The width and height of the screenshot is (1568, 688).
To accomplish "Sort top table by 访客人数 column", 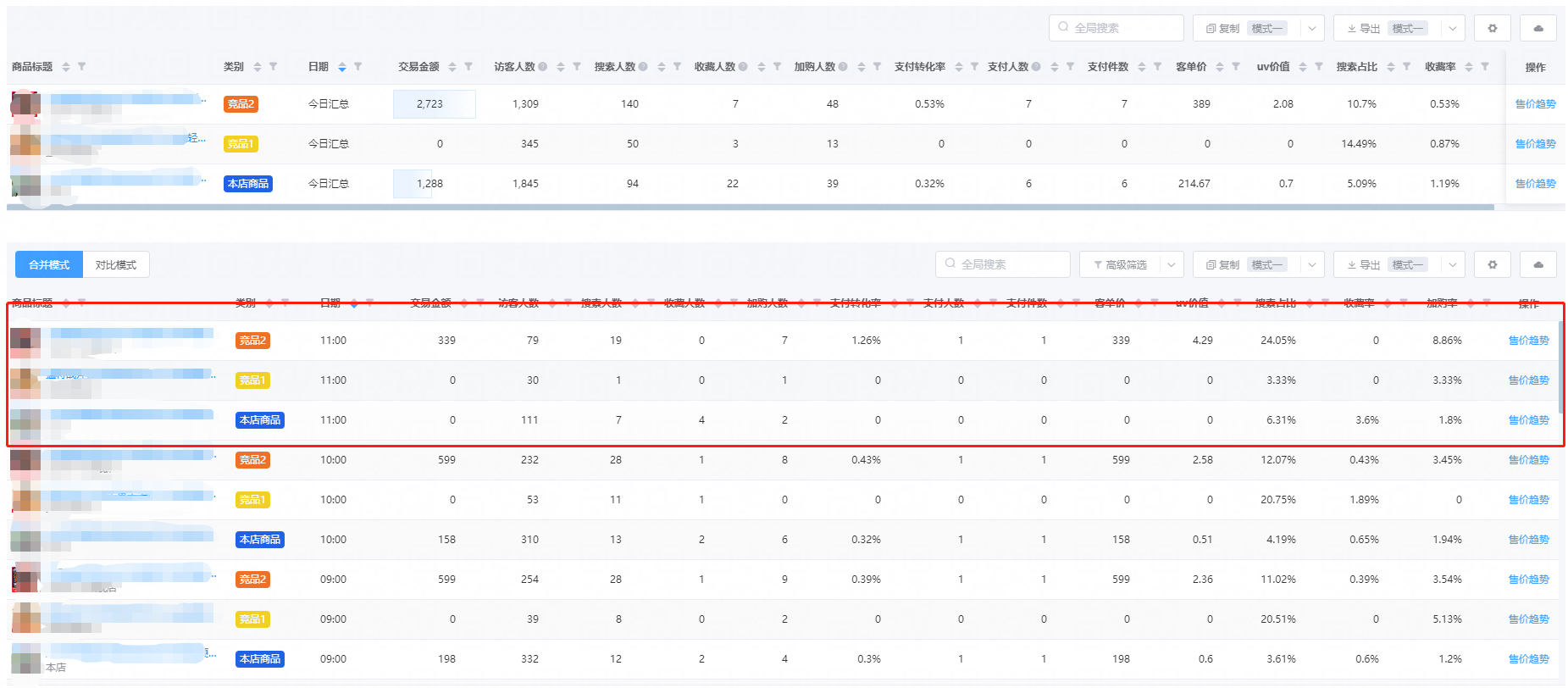I will coord(560,67).
